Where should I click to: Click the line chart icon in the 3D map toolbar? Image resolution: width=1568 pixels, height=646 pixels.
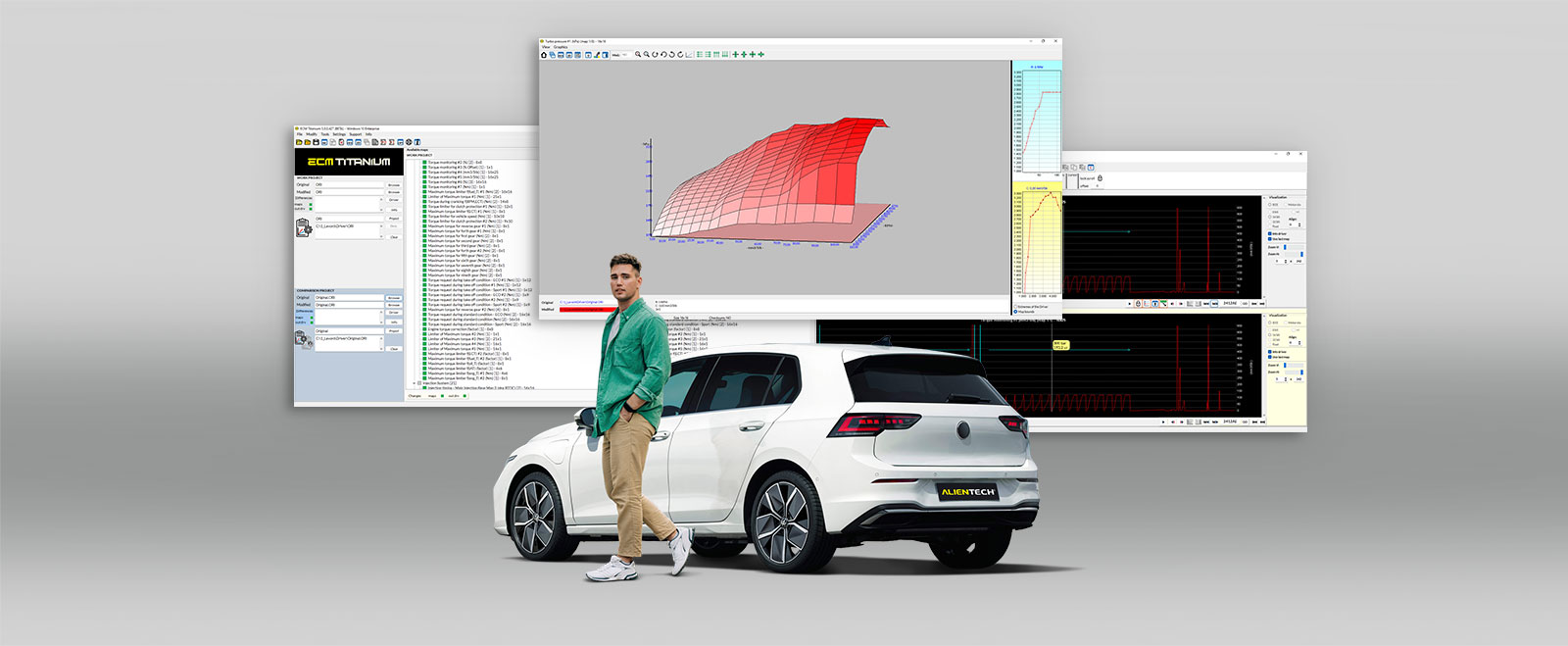(689, 55)
